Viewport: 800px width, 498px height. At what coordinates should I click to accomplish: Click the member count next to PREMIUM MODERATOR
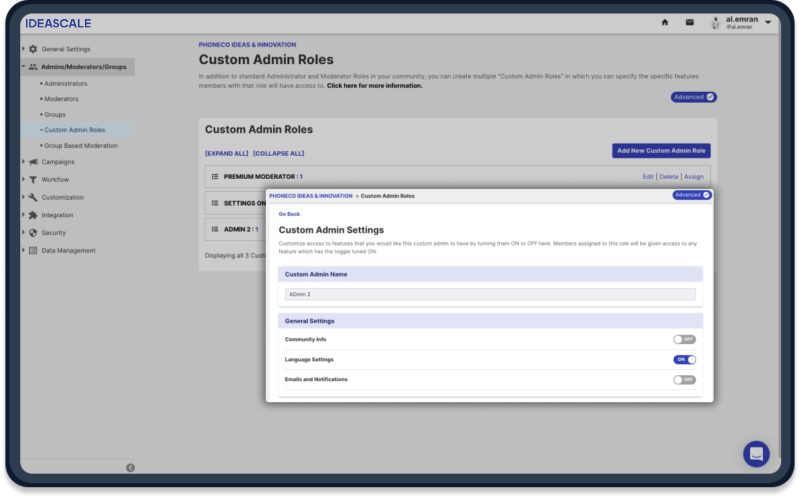click(301, 177)
